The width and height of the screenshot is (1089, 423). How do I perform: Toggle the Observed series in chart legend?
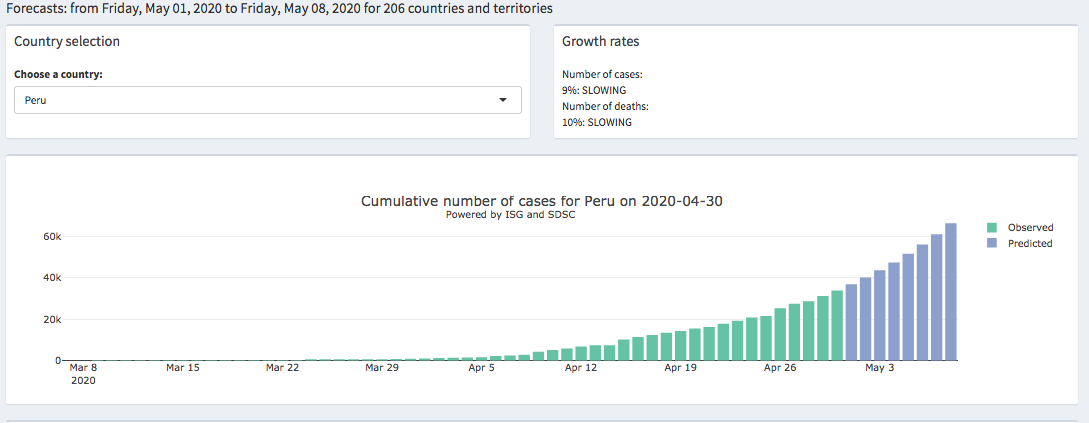pyautogui.click(x=1029, y=228)
